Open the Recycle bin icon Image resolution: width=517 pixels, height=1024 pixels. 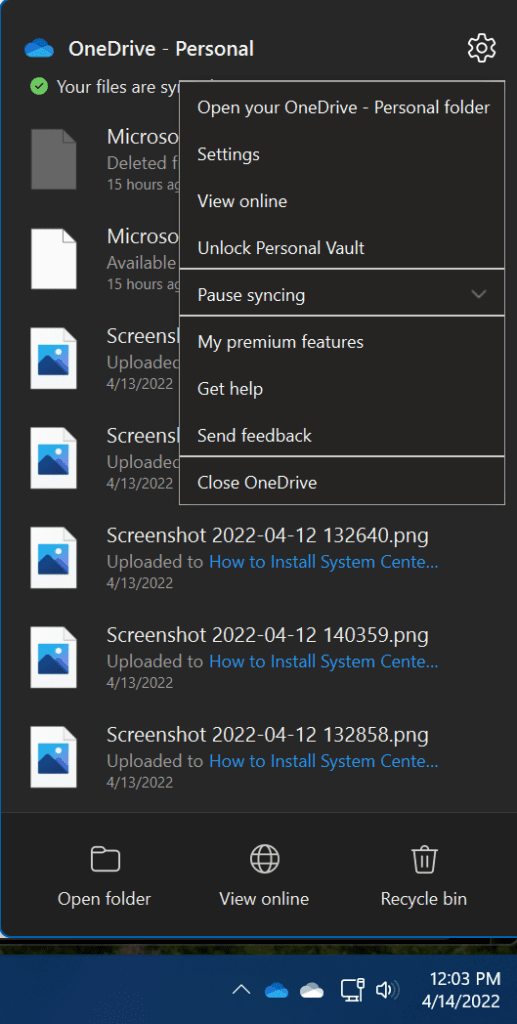[424, 859]
